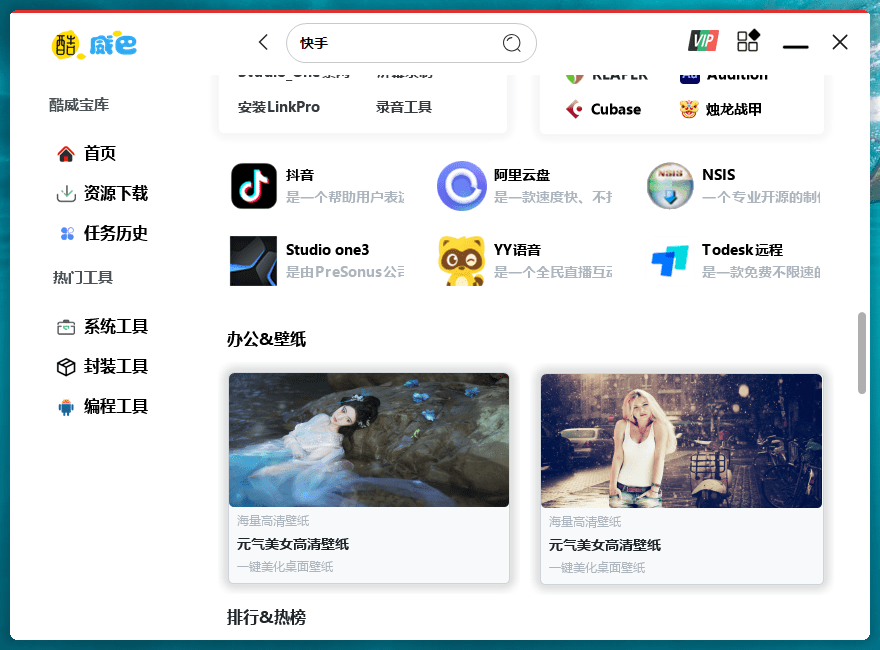Click 元气美女高清壁纸 under the first wallpaper
The image size is (880, 650).
[x=292, y=544]
